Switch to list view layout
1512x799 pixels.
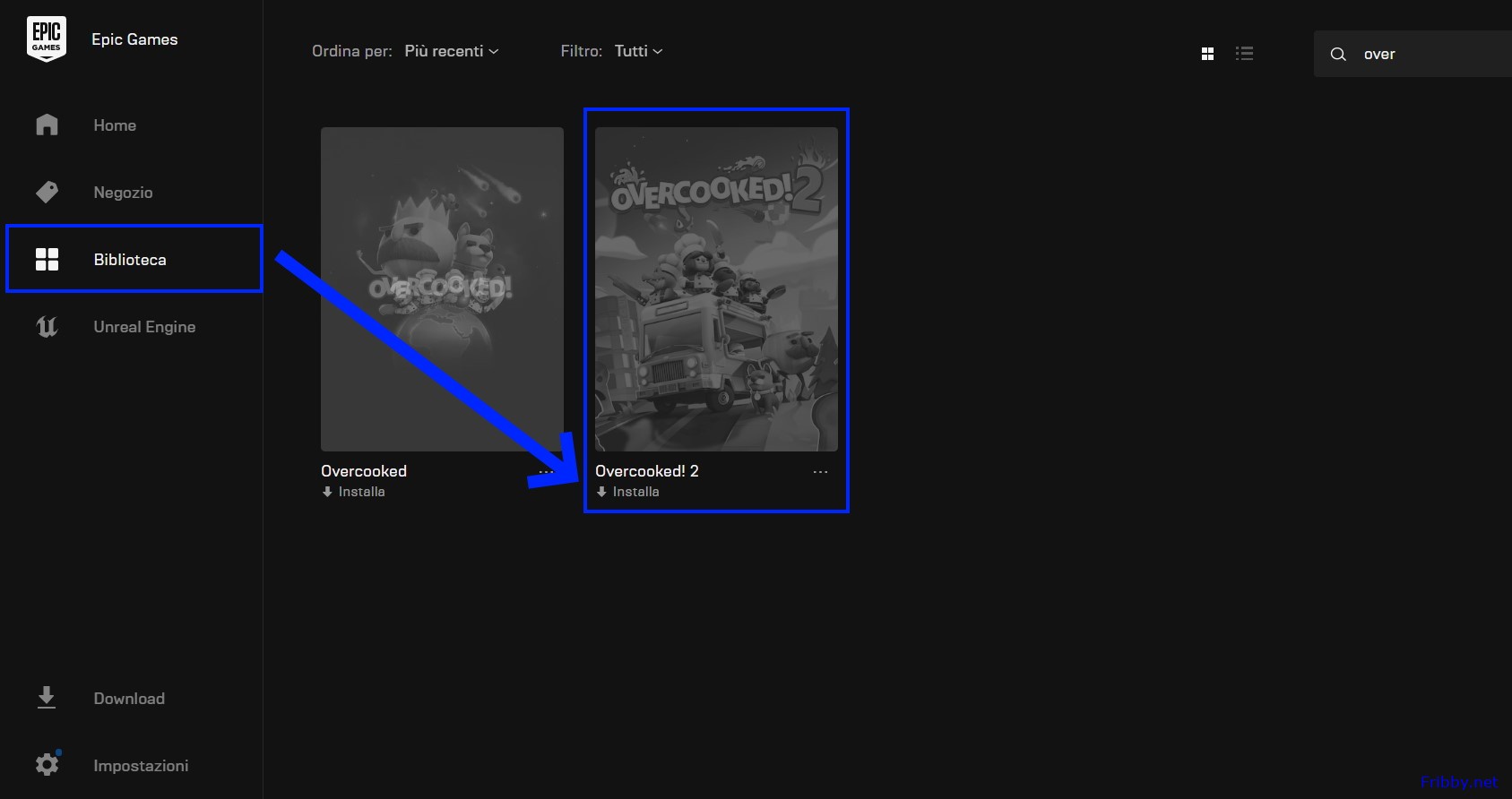coord(1244,54)
